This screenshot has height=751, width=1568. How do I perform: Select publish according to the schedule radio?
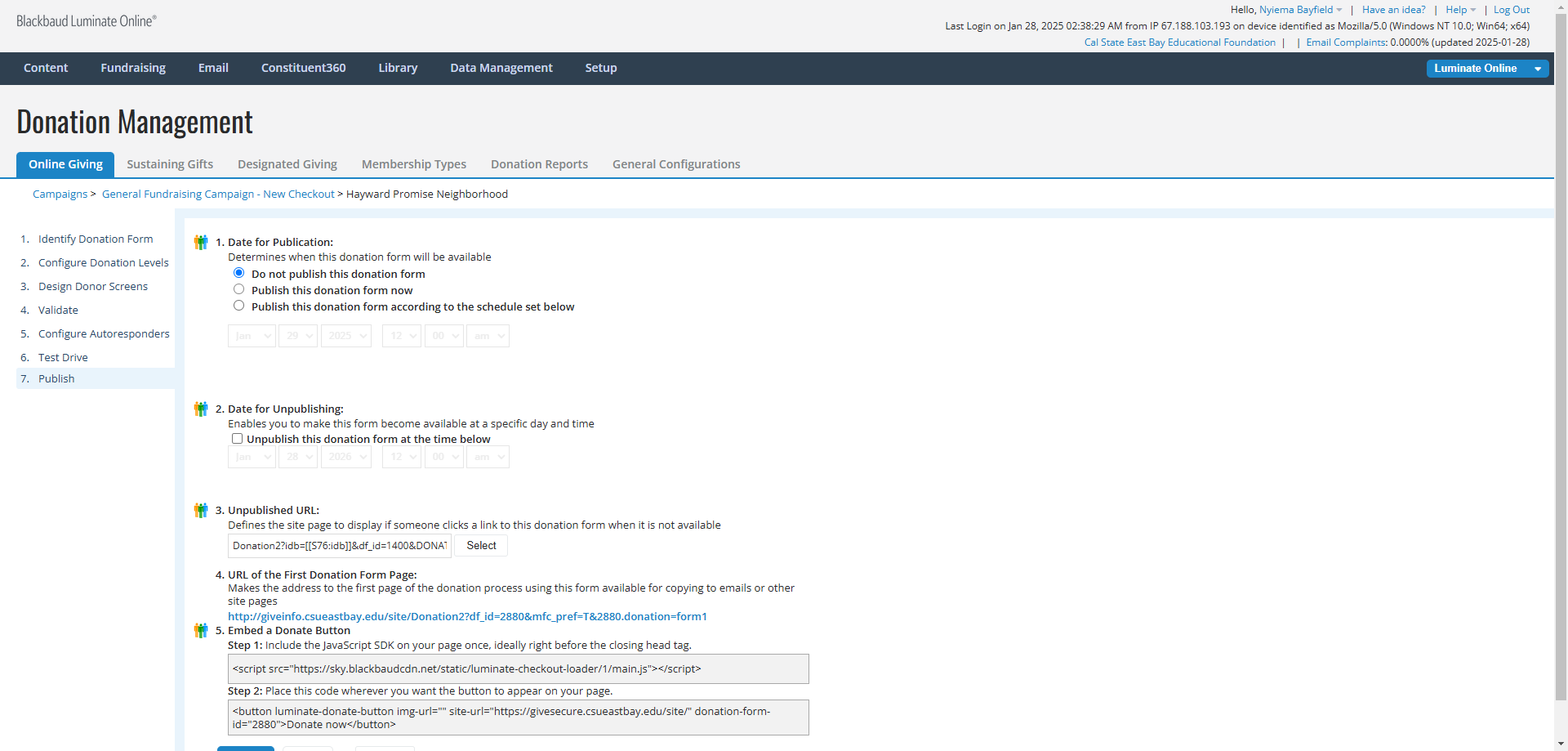click(x=238, y=306)
